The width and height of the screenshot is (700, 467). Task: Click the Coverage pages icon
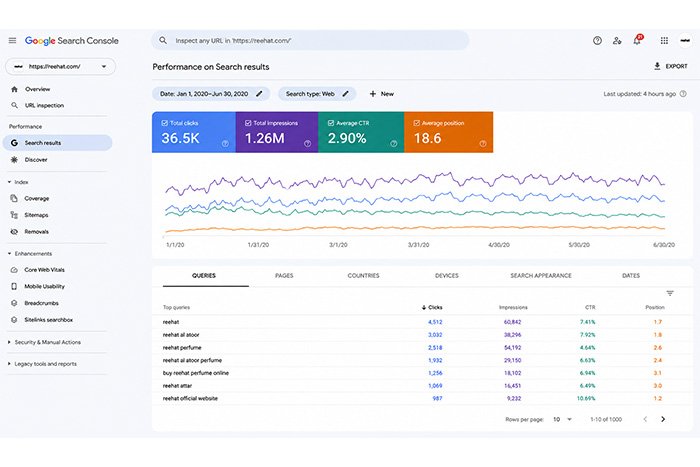coord(14,198)
